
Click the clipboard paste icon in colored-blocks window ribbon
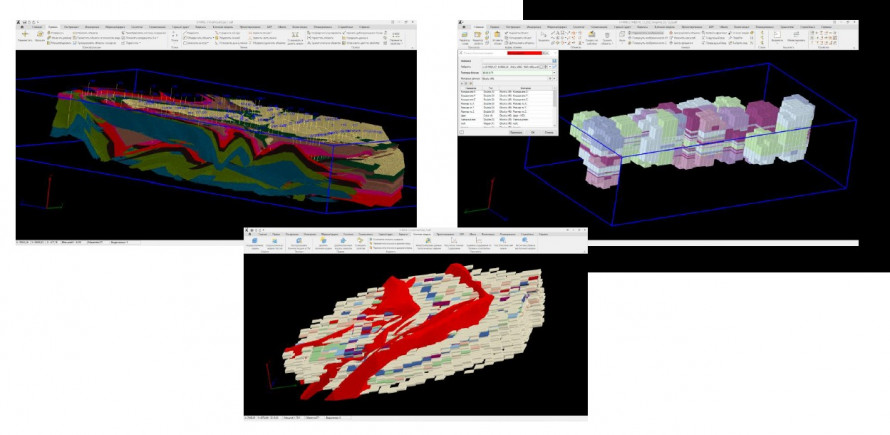pos(497,34)
